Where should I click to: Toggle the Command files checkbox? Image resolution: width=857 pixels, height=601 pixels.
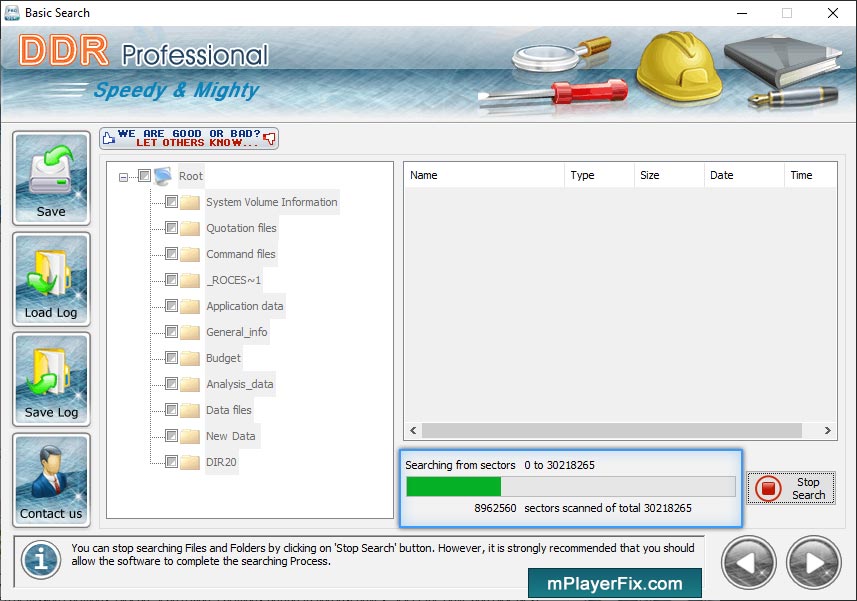coord(172,254)
